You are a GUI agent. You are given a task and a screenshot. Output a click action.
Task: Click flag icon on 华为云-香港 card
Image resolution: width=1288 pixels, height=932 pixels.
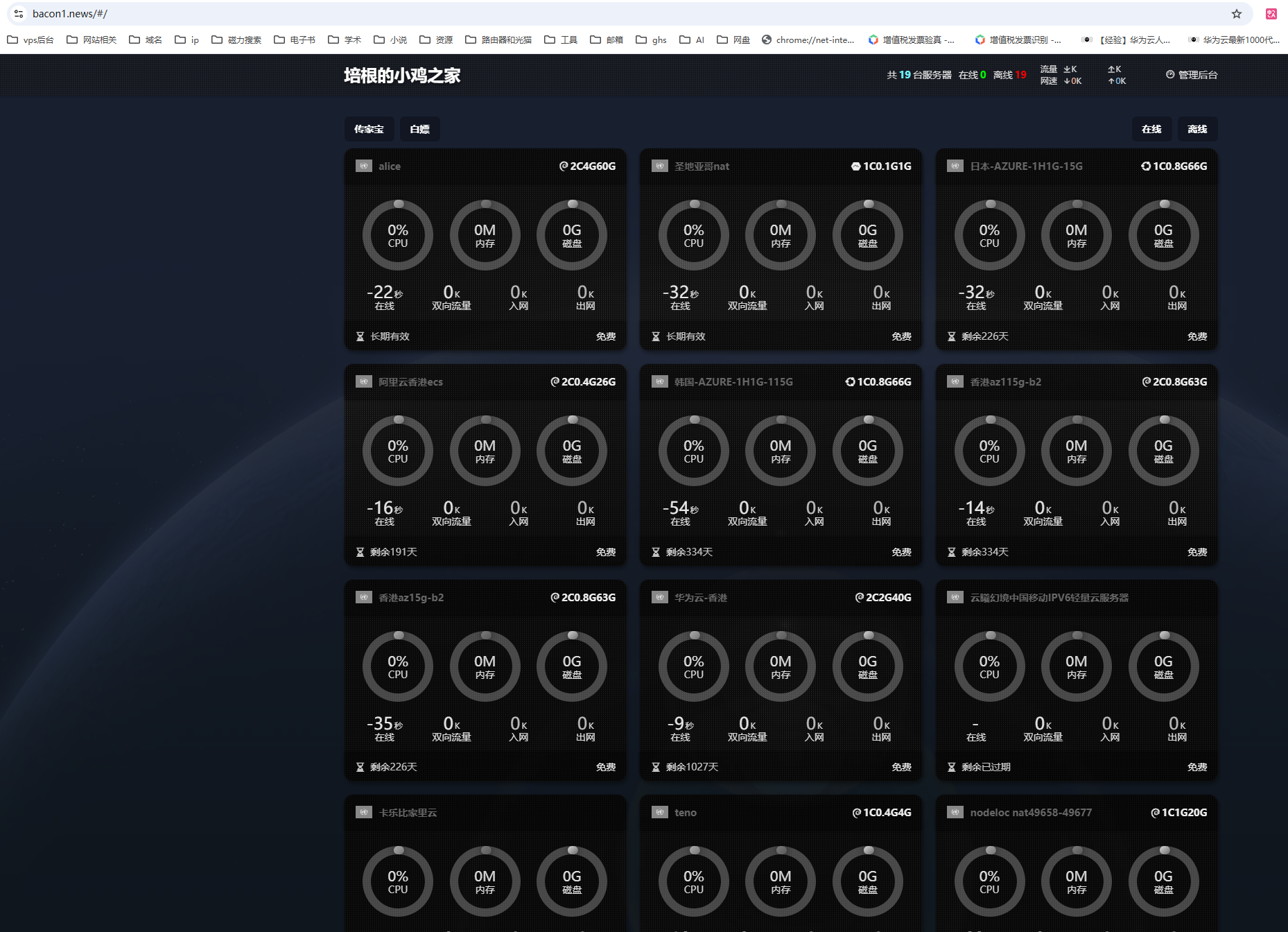coord(660,597)
